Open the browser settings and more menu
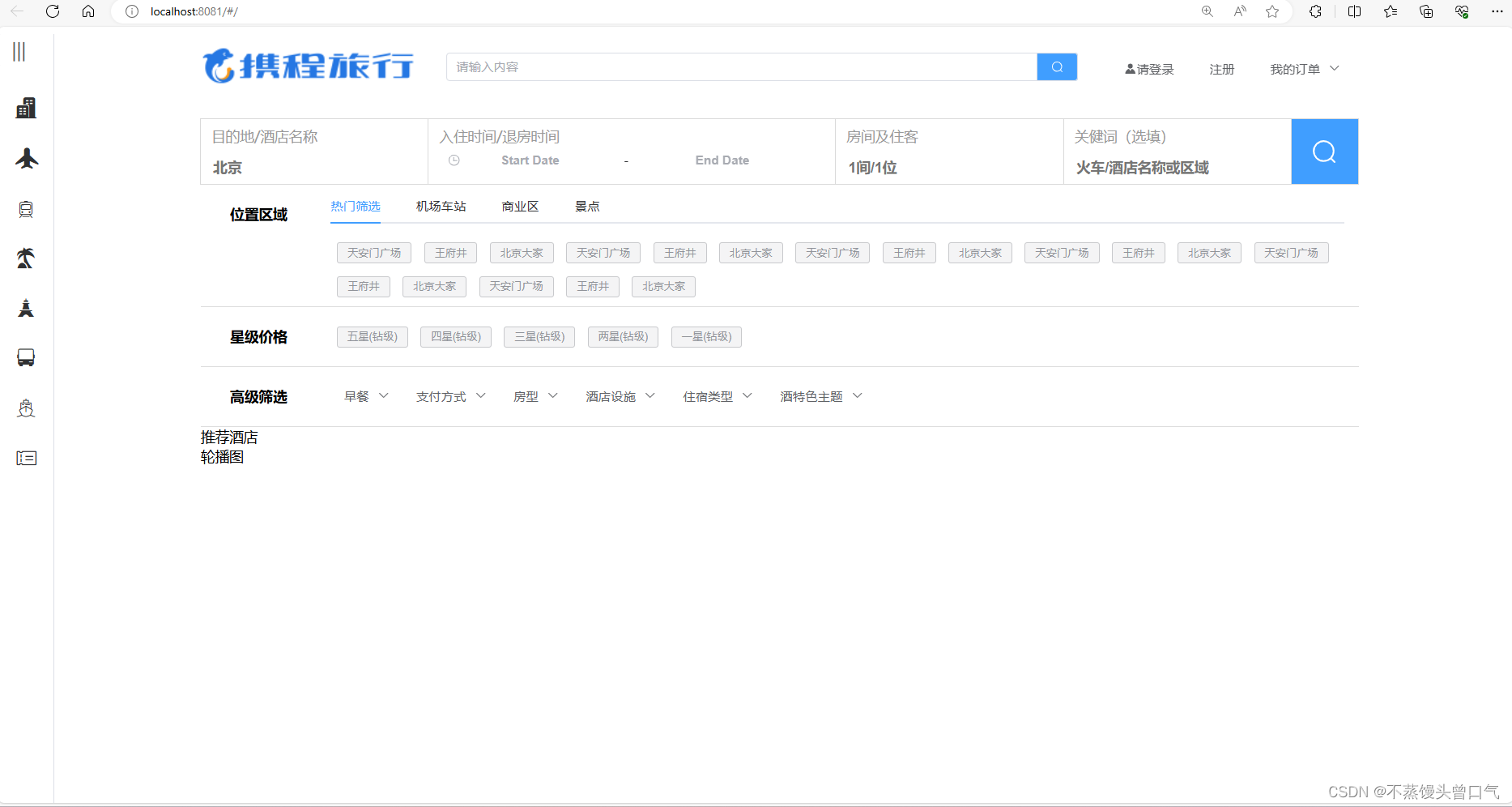 coord(1497,11)
